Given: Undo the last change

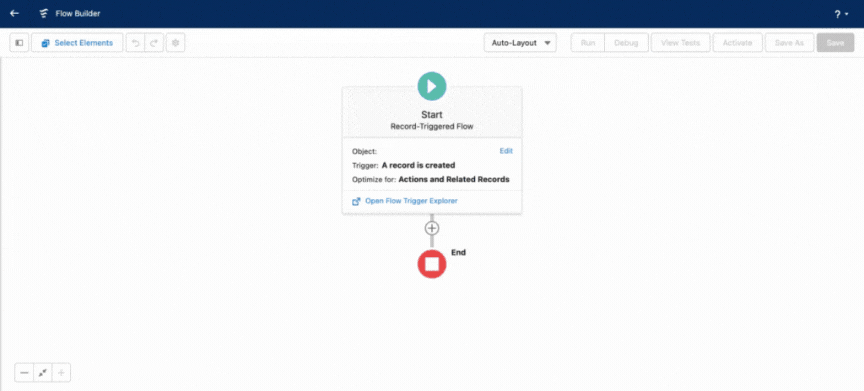Looking at the screenshot, I should tap(136, 43).
